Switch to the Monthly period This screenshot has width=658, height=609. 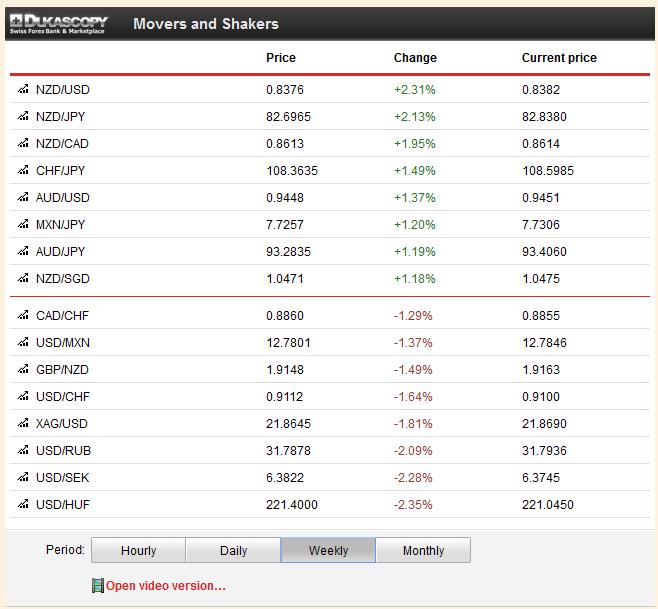pyautogui.click(x=423, y=551)
